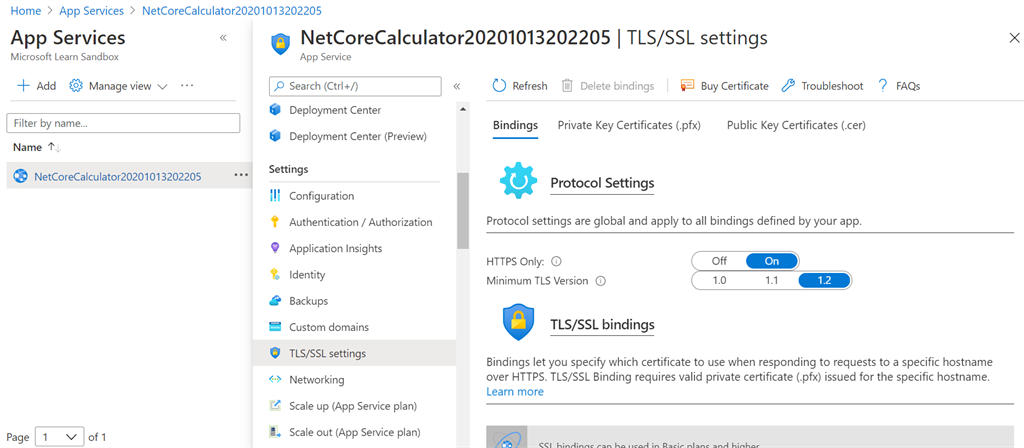Open the page number dropdown
The width and height of the screenshot is (1024, 448).
(59, 436)
